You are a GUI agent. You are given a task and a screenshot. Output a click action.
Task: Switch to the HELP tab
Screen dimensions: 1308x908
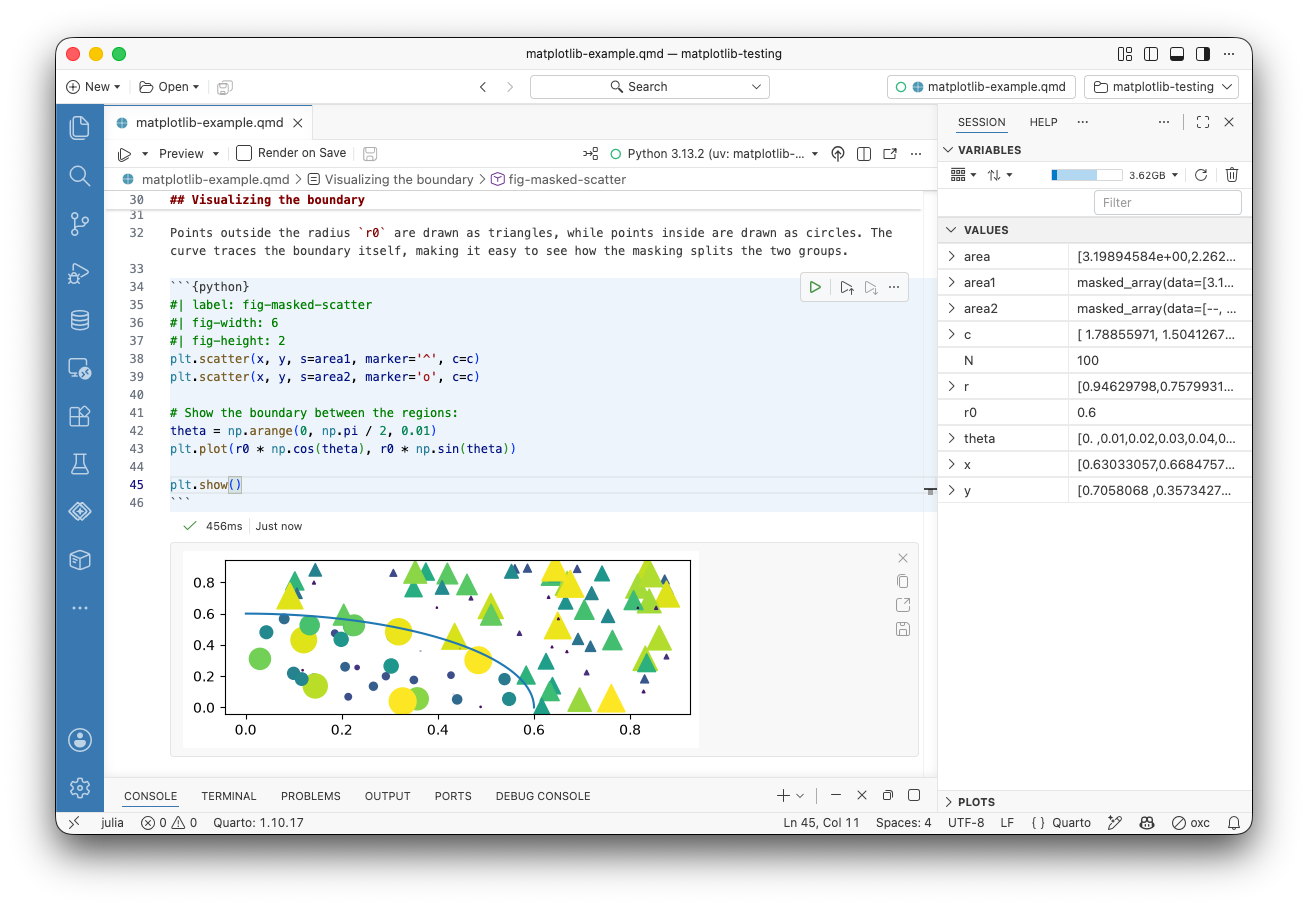pyautogui.click(x=1043, y=122)
